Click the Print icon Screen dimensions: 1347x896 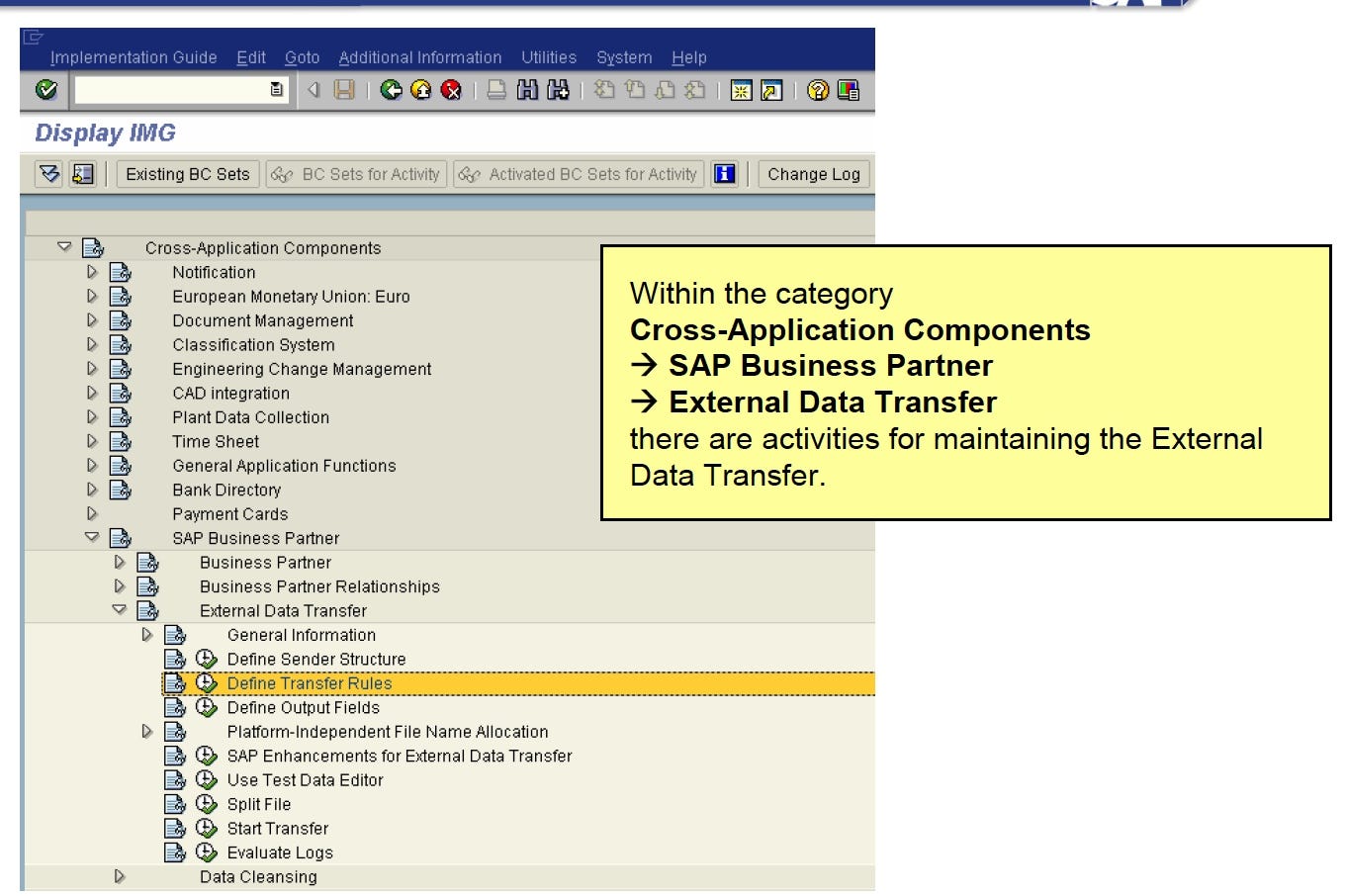pyautogui.click(x=496, y=90)
